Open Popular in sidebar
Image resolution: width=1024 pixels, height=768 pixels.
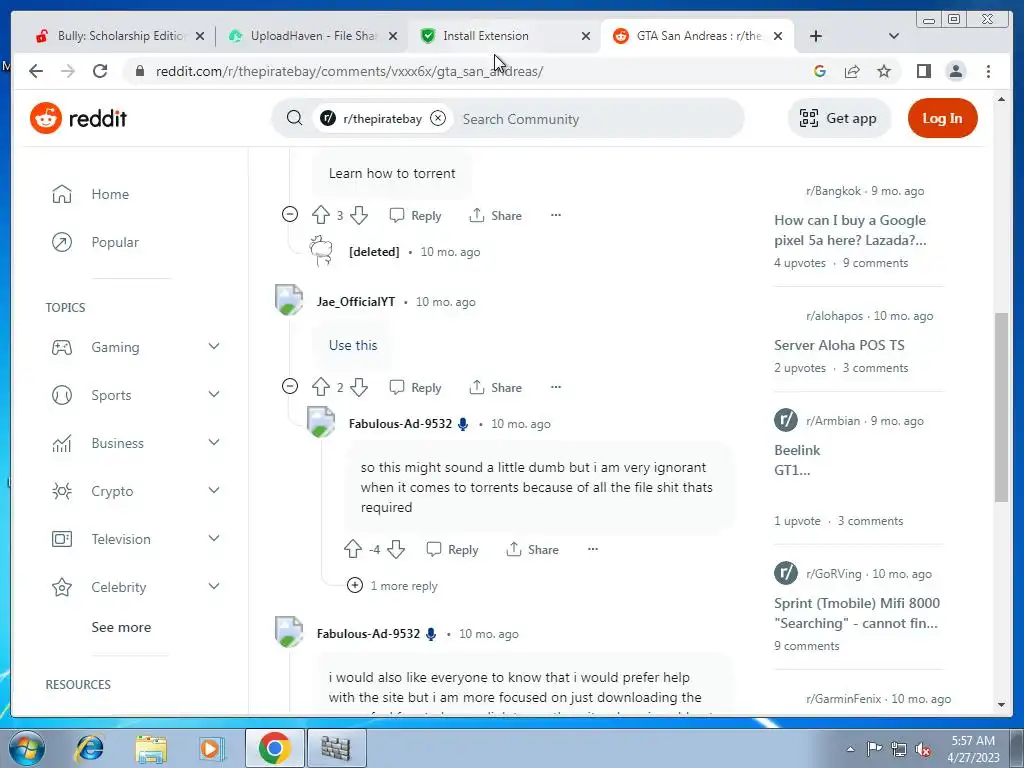coord(115,242)
